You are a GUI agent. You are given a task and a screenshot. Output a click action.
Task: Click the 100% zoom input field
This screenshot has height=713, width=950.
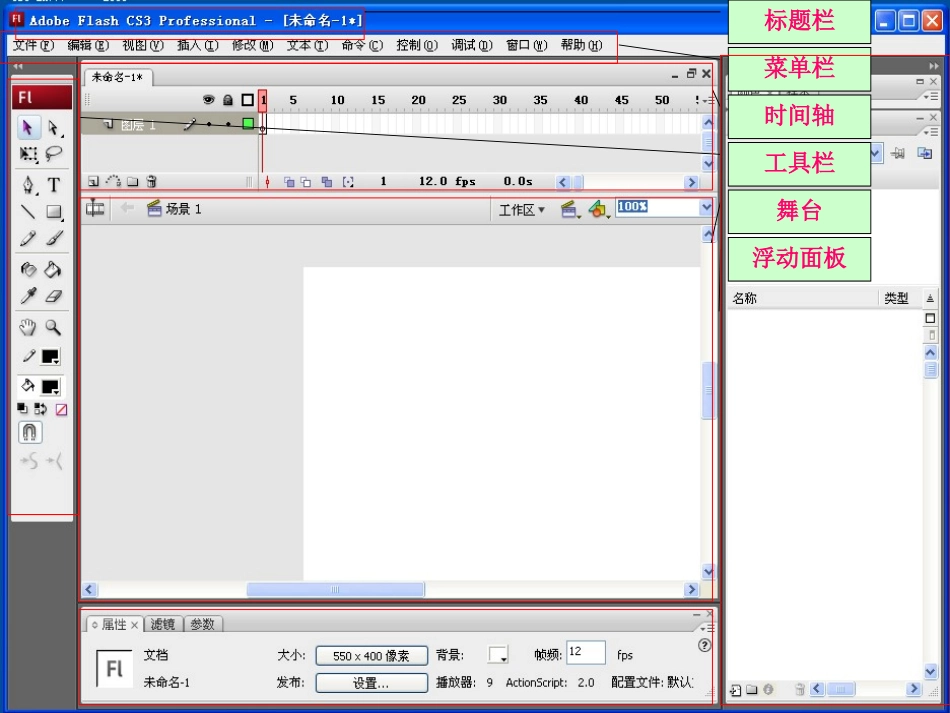[x=658, y=207]
